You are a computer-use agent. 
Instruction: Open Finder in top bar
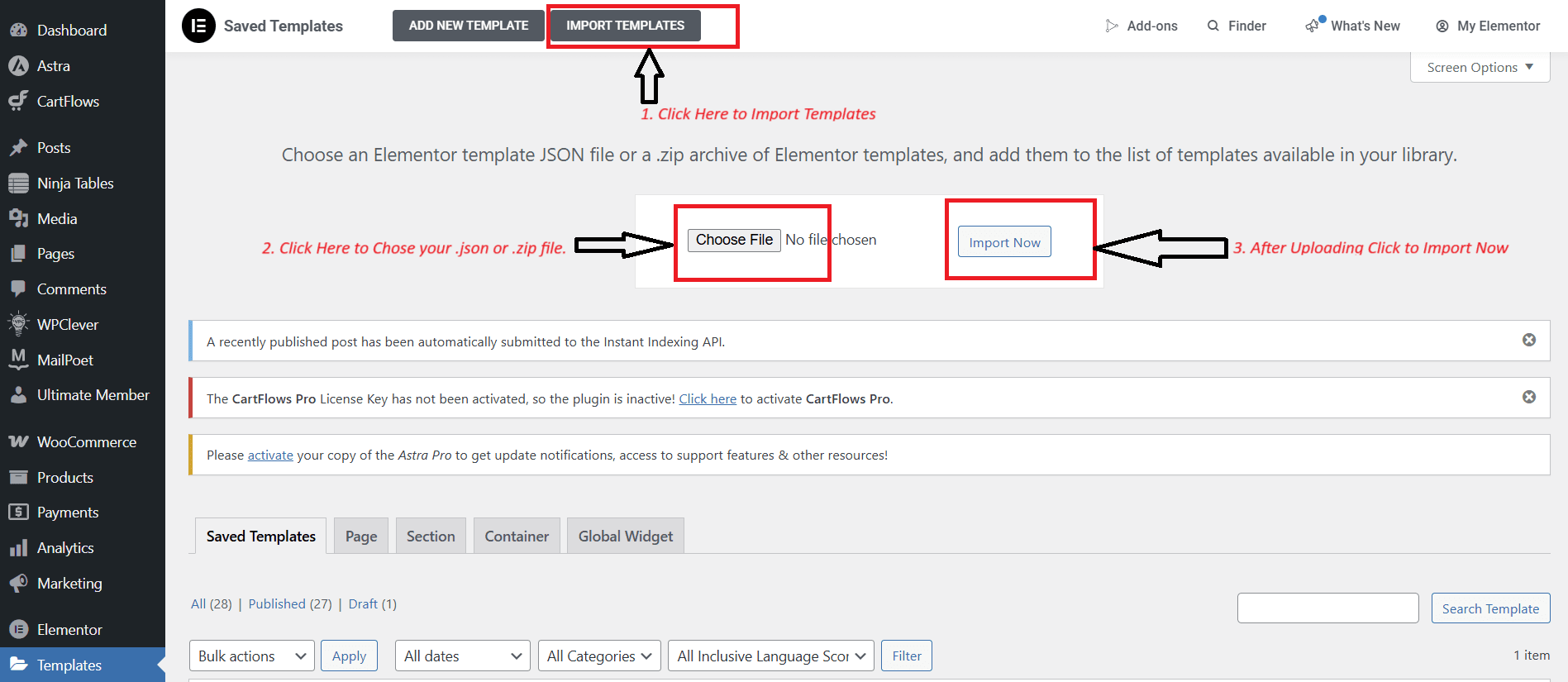click(1237, 26)
